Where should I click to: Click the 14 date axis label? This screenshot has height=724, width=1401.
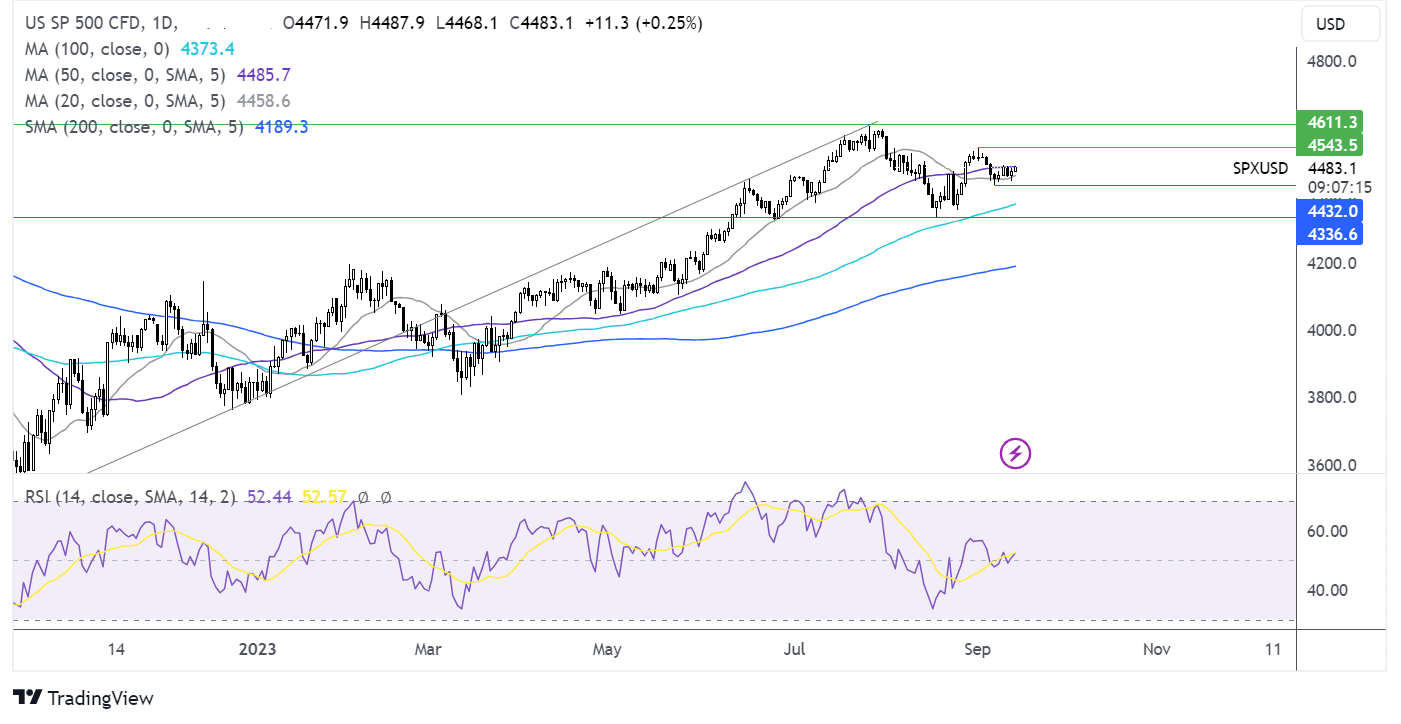[x=116, y=649]
